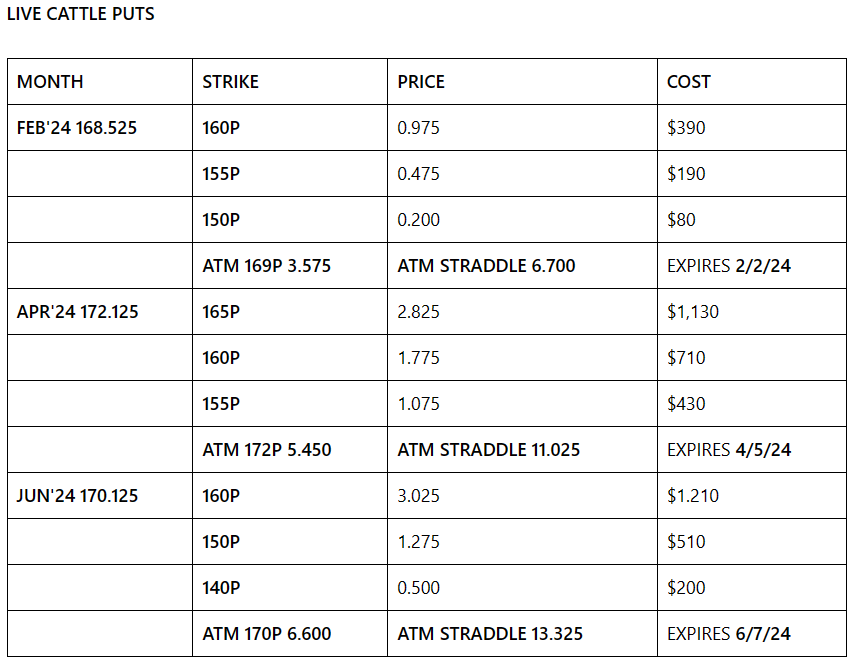Click the ATM STRADDLE 11.025 cell

pos(490,450)
